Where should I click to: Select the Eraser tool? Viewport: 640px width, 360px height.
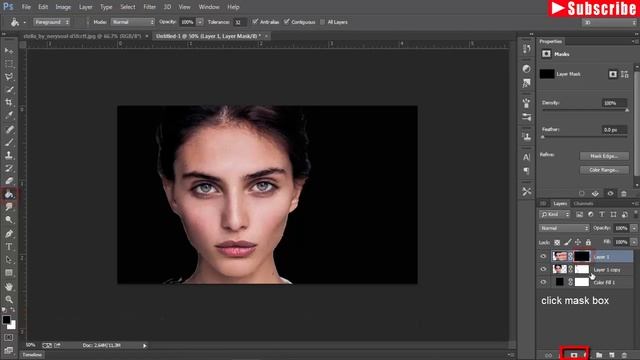[x=9, y=180]
